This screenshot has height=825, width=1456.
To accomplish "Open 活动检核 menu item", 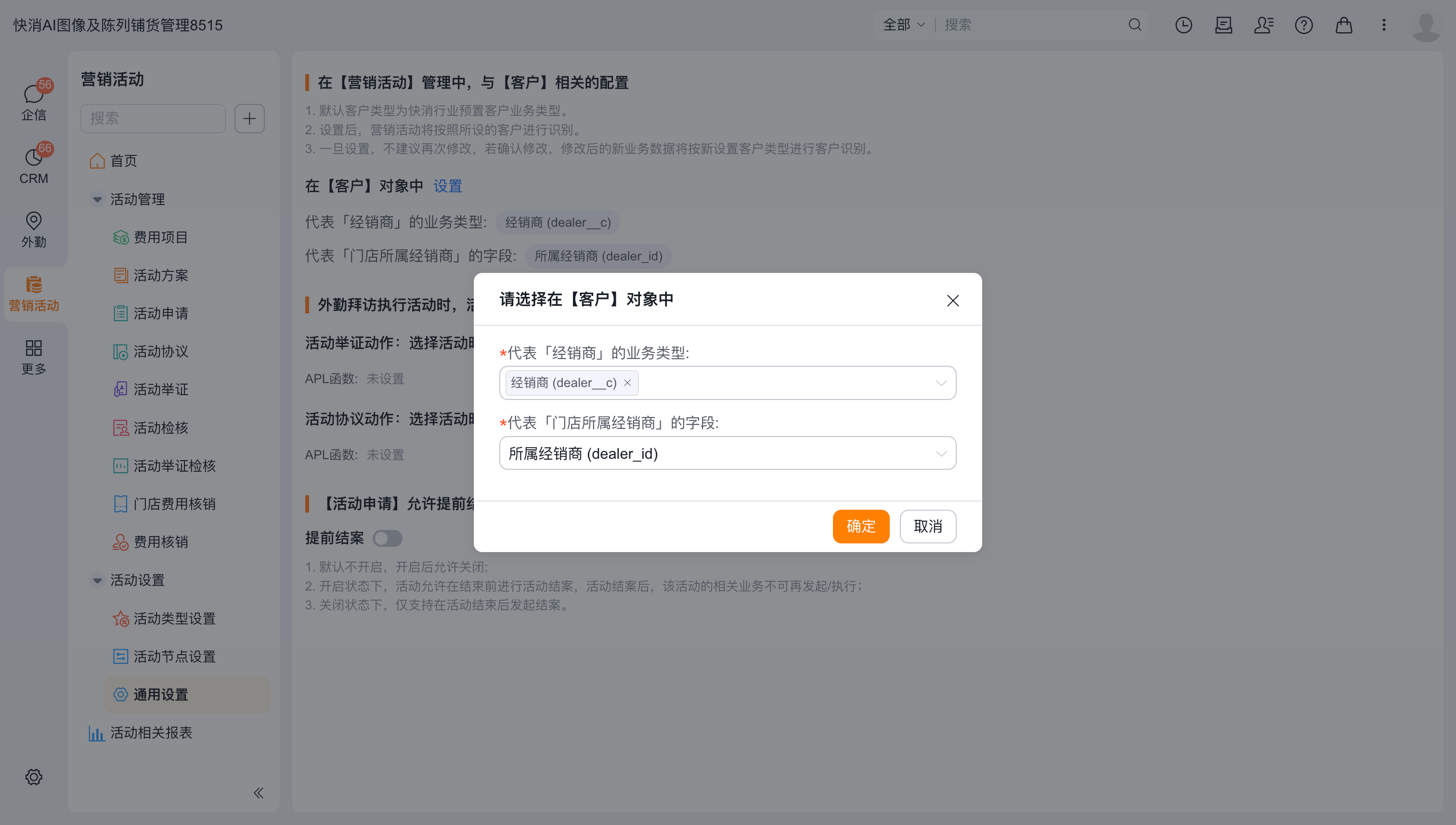I will [151, 428].
